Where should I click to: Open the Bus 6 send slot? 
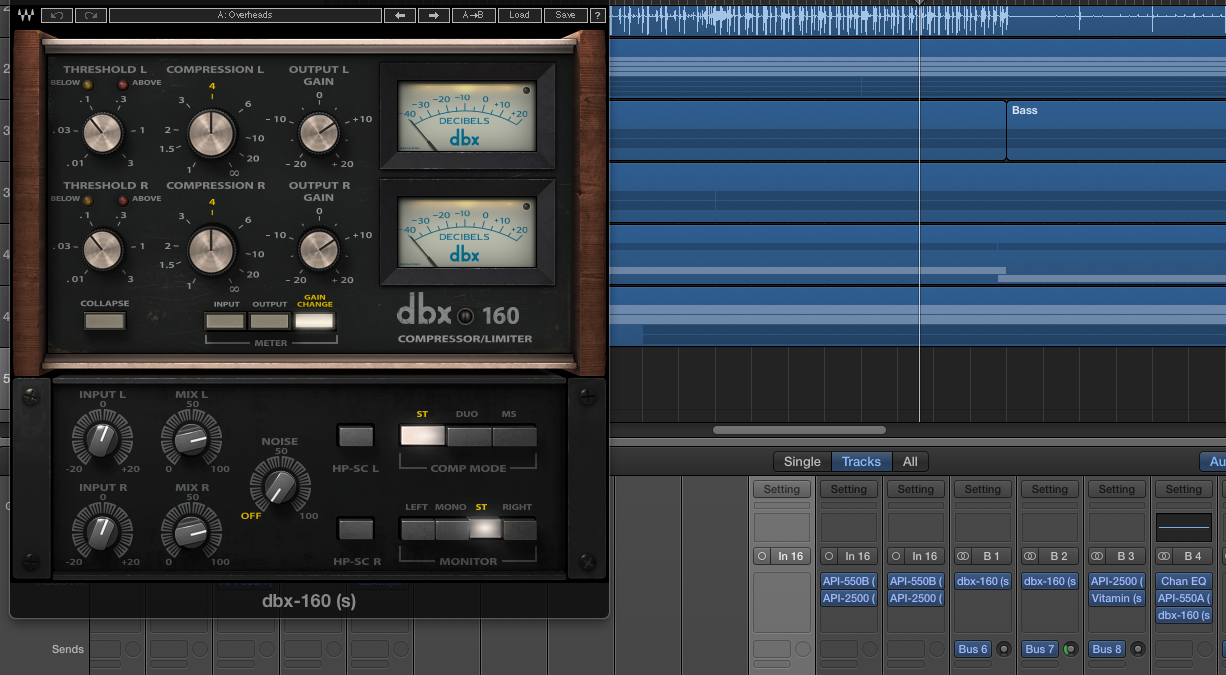(x=973, y=649)
